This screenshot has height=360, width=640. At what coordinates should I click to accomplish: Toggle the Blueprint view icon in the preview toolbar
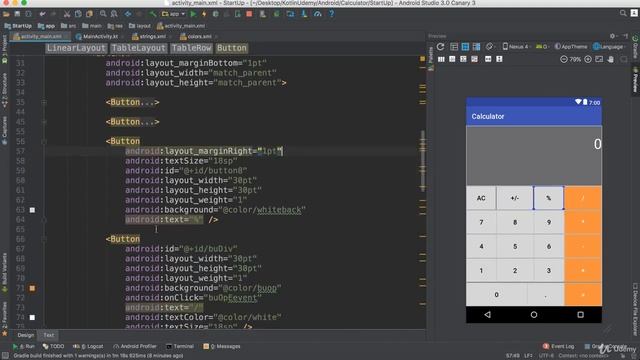tap(465, 47)
